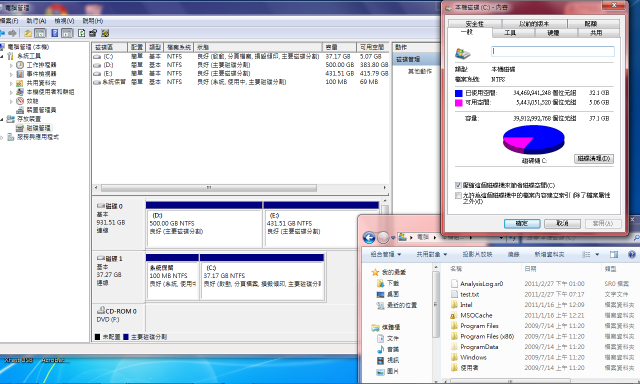Click 桌面 (Desktop) in Explorer favorites
Image resolution: width=640 pixels, height=384 pixels.
coord(393,294)
